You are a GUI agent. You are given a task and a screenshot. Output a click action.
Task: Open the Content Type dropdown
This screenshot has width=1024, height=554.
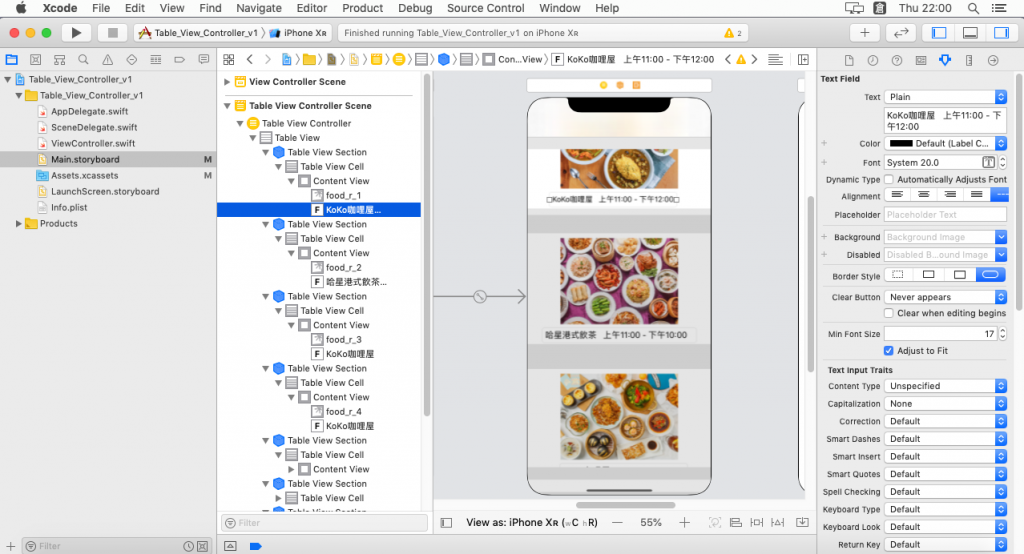[945, 386]
